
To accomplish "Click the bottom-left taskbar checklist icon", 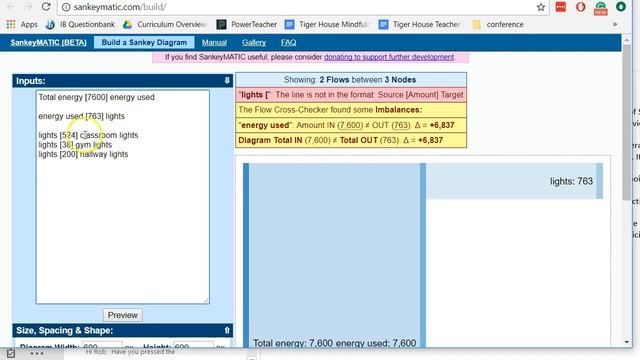I will (11, 353).
